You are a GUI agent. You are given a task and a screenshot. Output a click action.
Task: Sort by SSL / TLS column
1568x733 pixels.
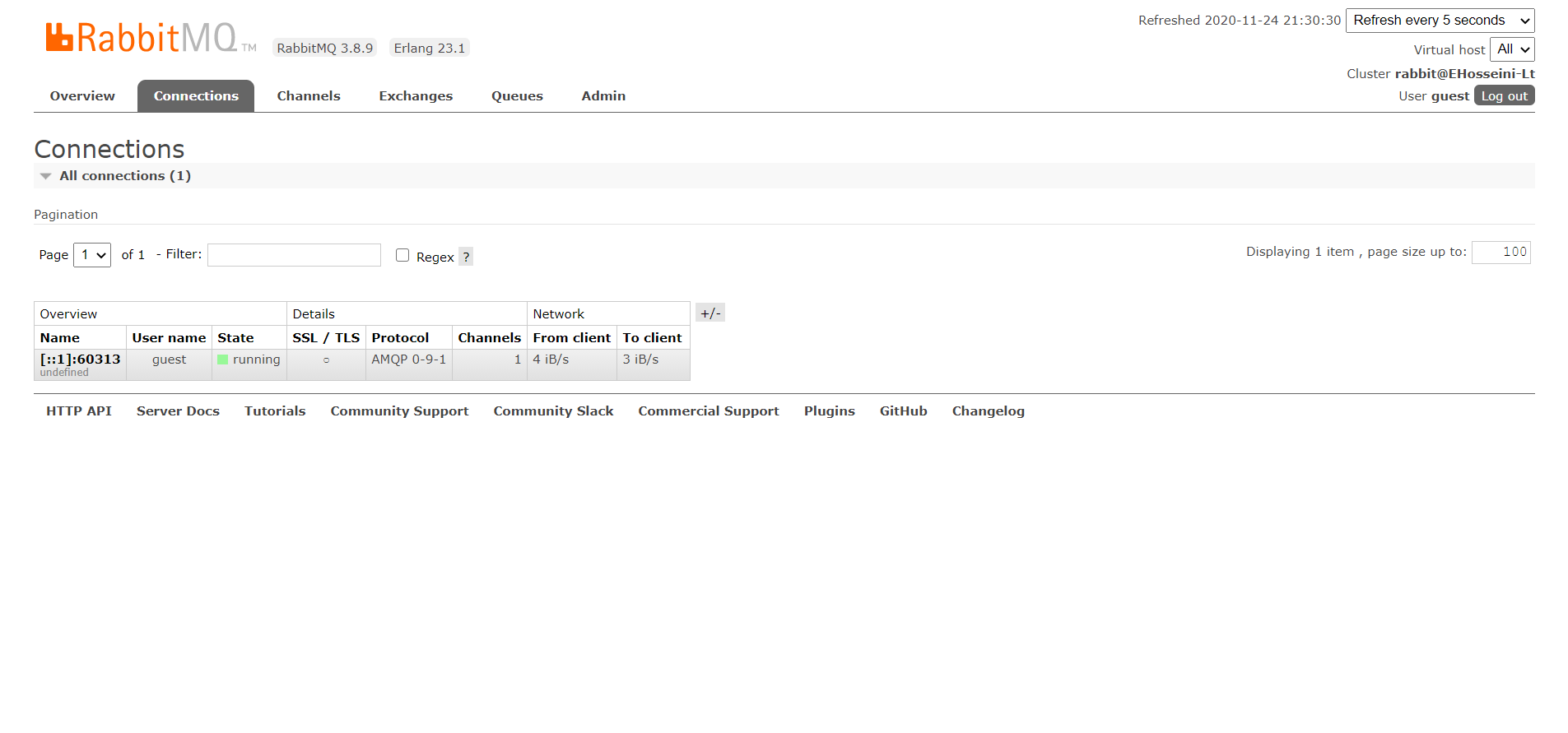(x=326, y=338)
